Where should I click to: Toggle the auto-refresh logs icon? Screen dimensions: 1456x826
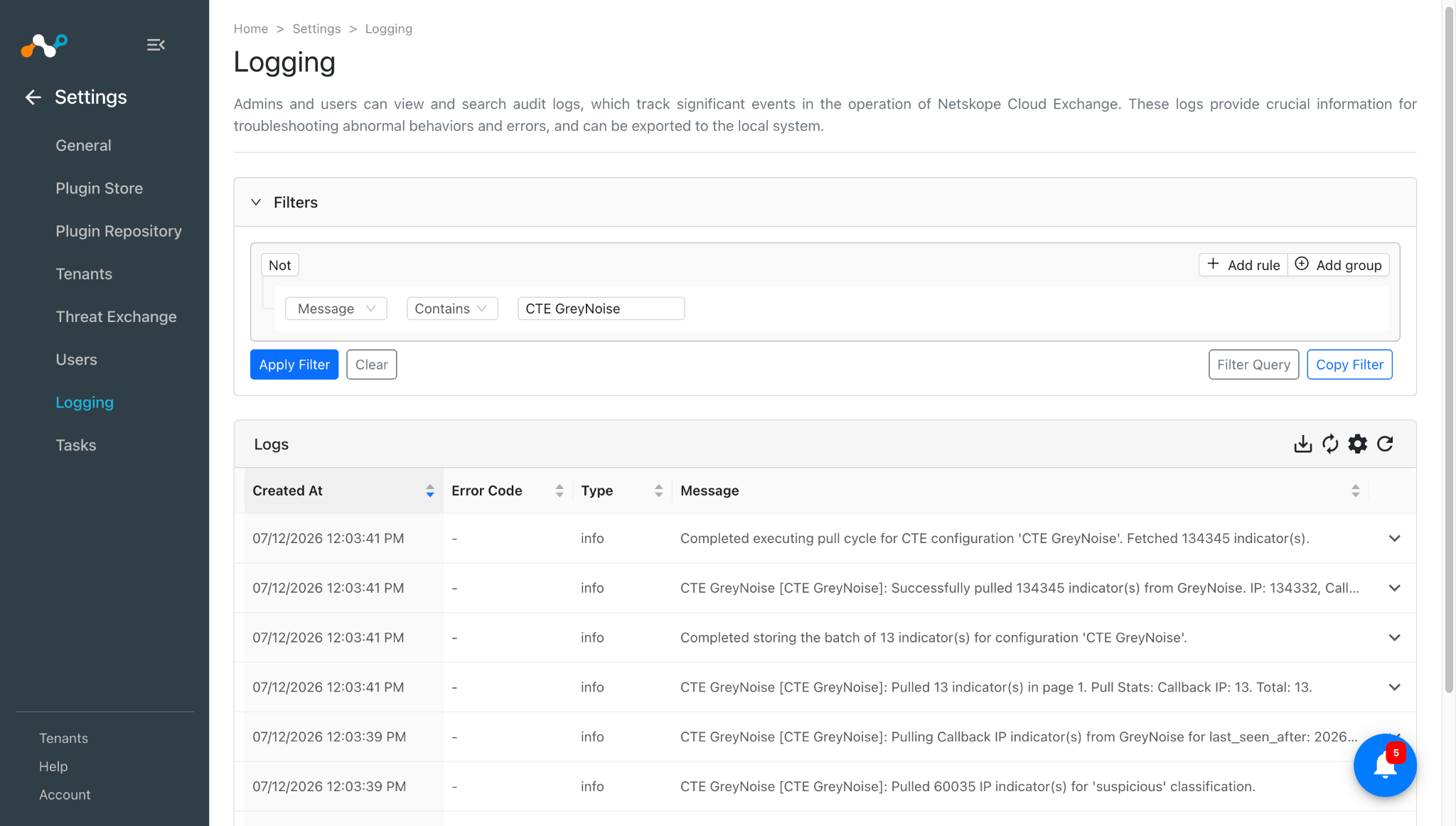click(1330, 444)
